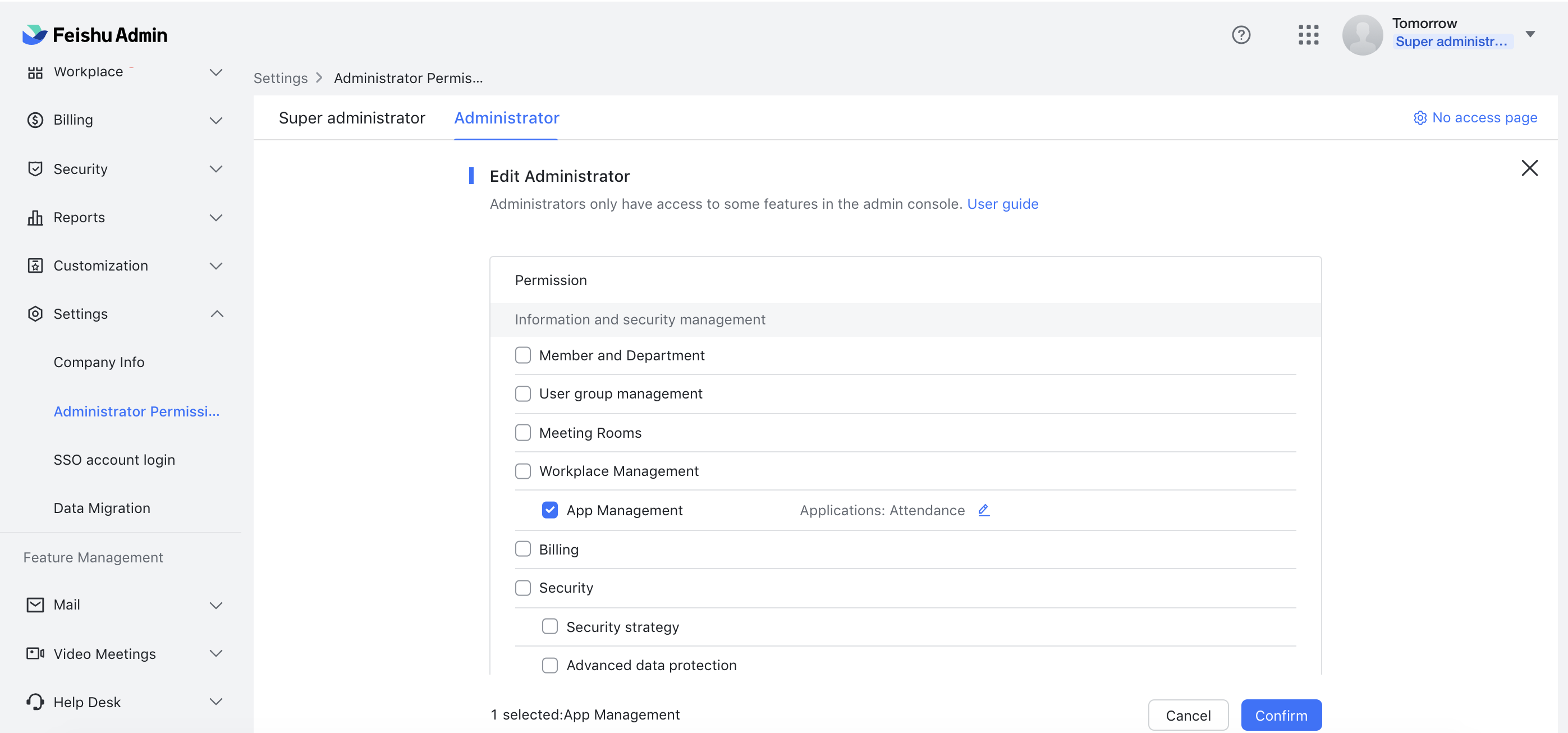Click Information and security management header

640,319
